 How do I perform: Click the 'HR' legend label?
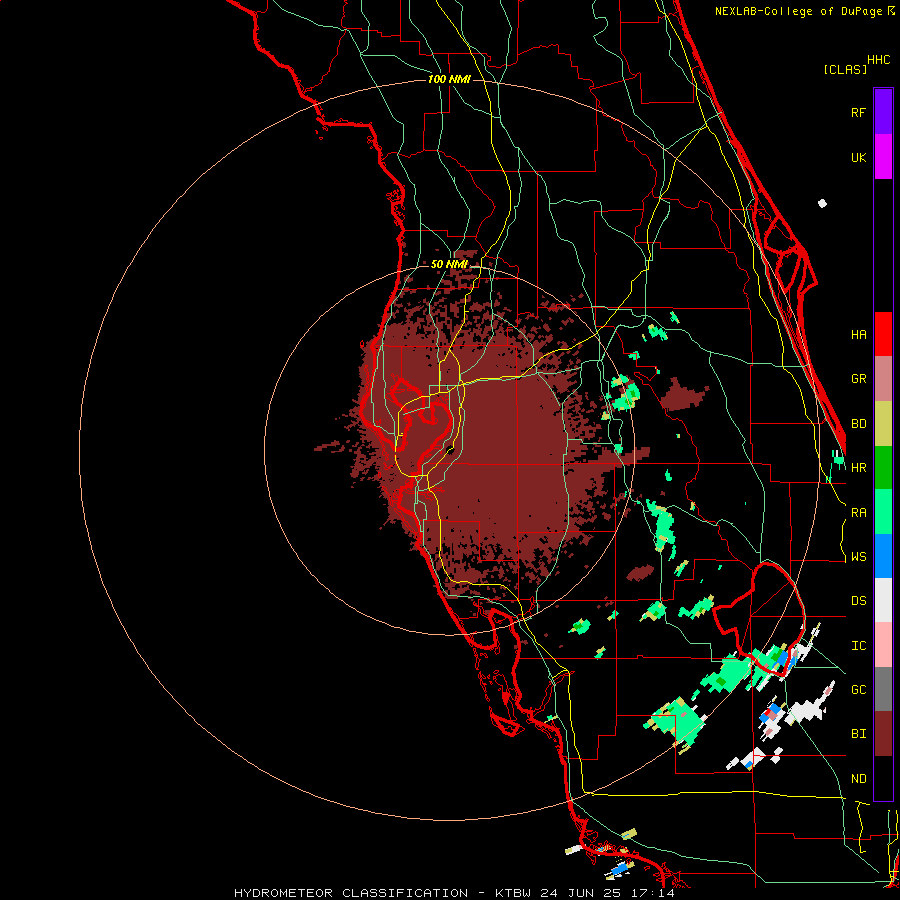click(859, 468)
